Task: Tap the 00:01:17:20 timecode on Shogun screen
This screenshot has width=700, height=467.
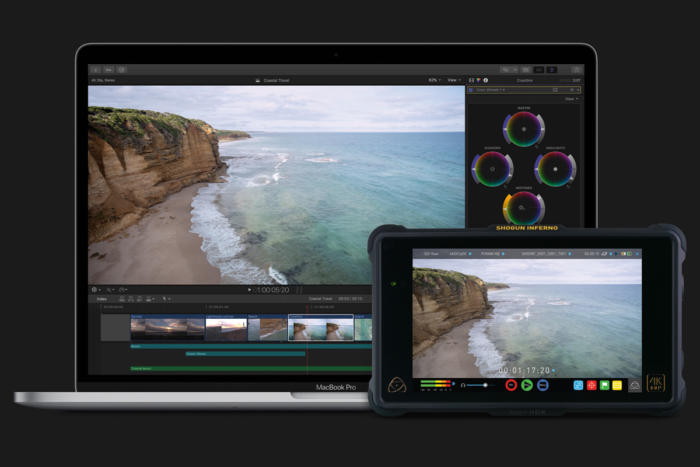Action: click(524, 371)
